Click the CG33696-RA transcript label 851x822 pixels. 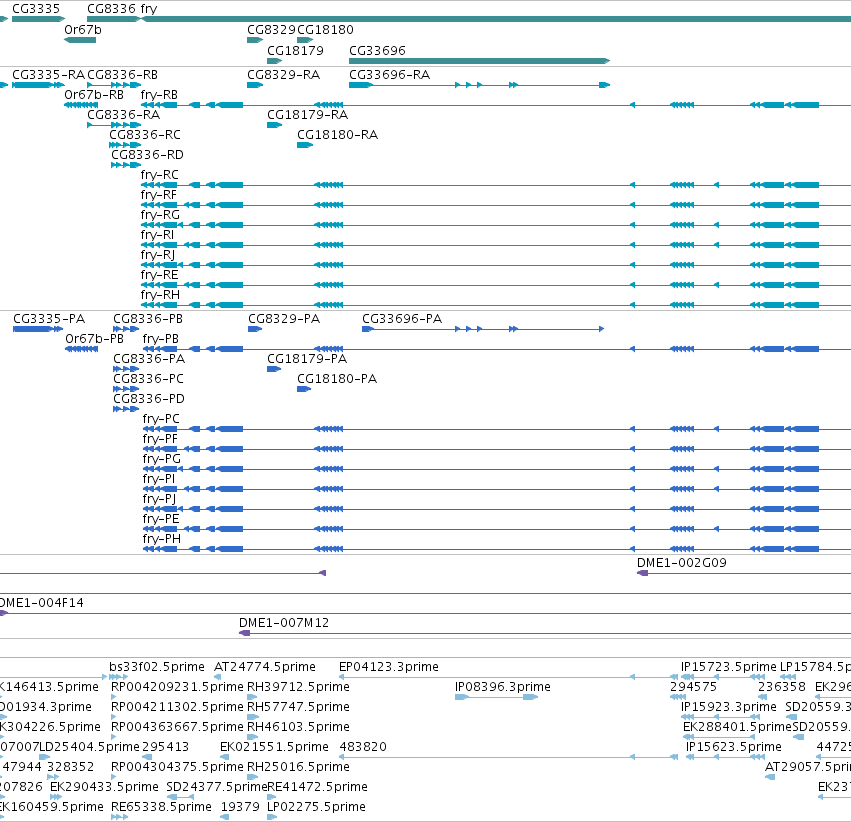click(x=389, y=74)
